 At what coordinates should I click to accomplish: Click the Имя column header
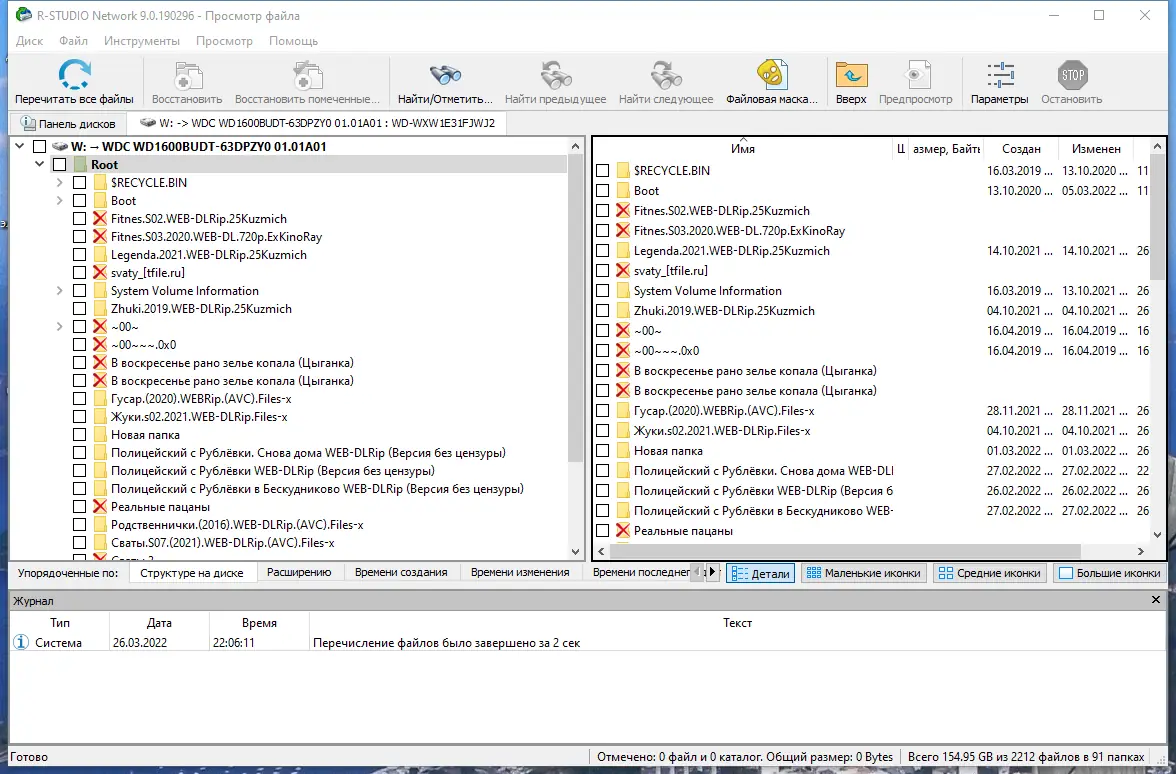pyautogui.click(x=743, y=148)
